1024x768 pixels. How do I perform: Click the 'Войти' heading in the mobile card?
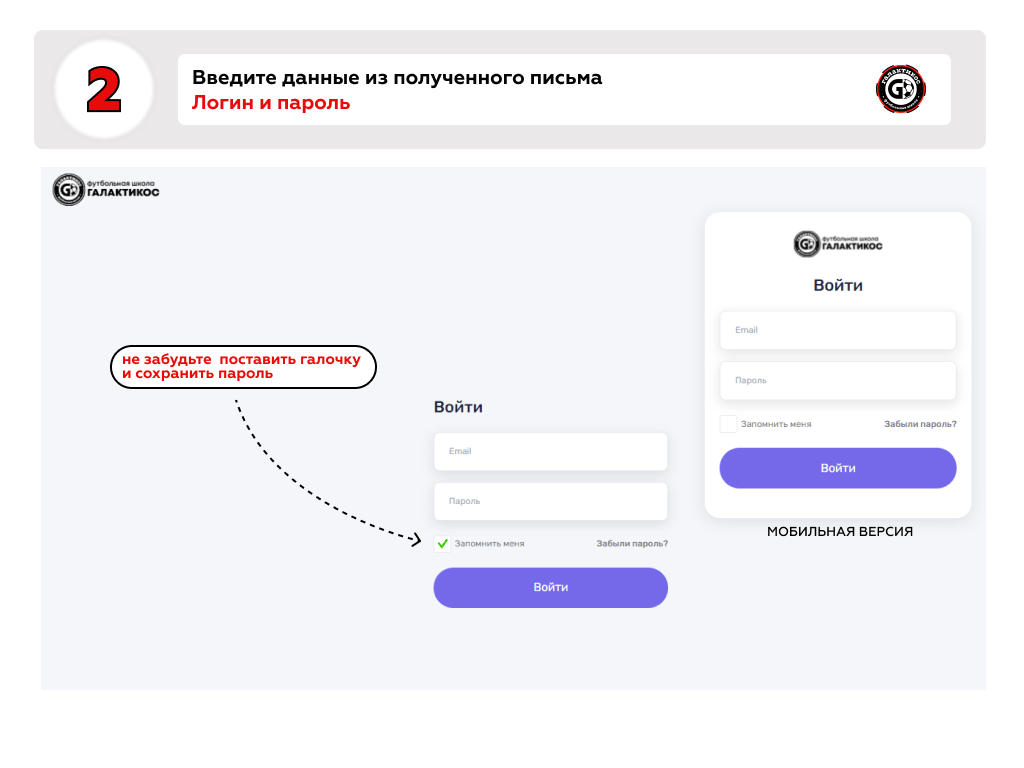pyautogui.click(x=838, y=285)
